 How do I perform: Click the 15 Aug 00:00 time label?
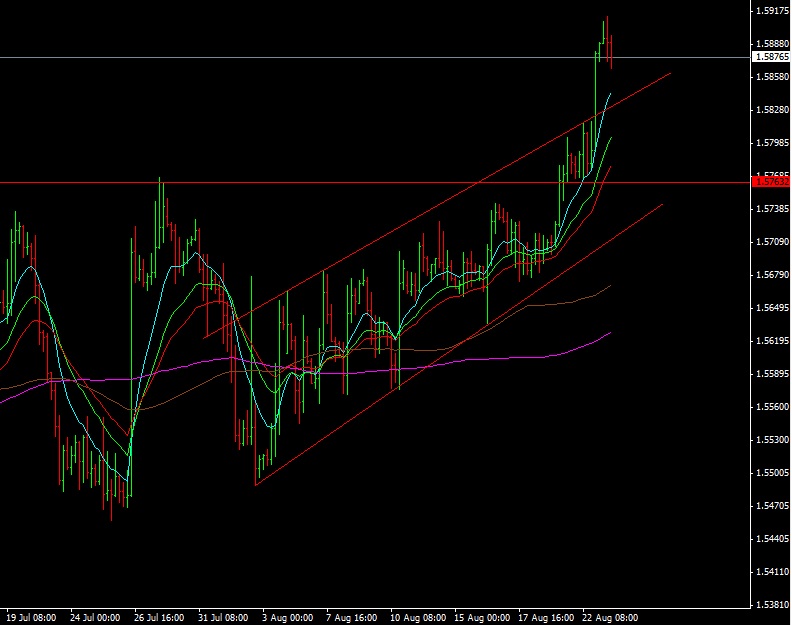pos(482,618)
